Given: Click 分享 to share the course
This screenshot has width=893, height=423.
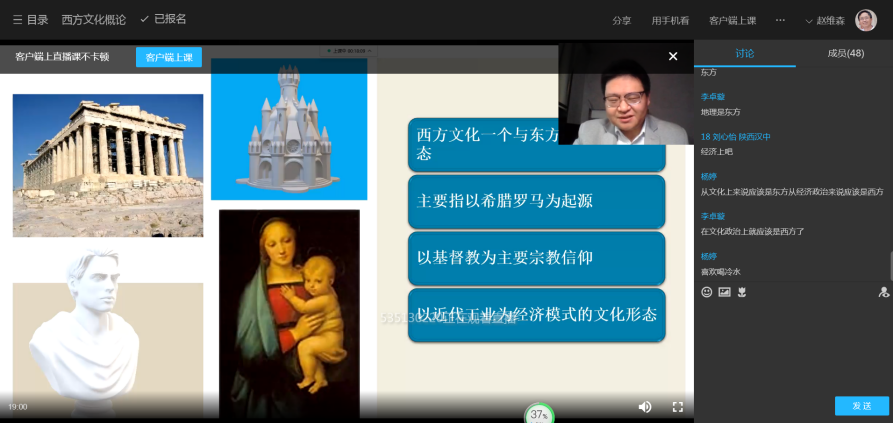Looking at the screenshot, I should coord(621,20).
